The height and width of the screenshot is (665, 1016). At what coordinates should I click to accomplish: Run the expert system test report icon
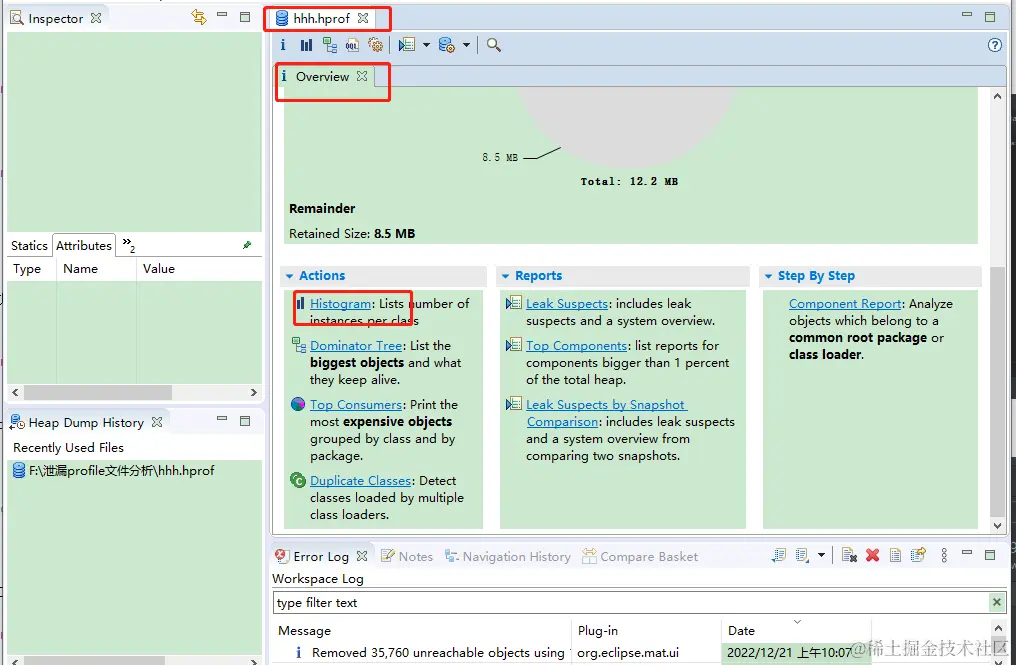coord(407,45)
